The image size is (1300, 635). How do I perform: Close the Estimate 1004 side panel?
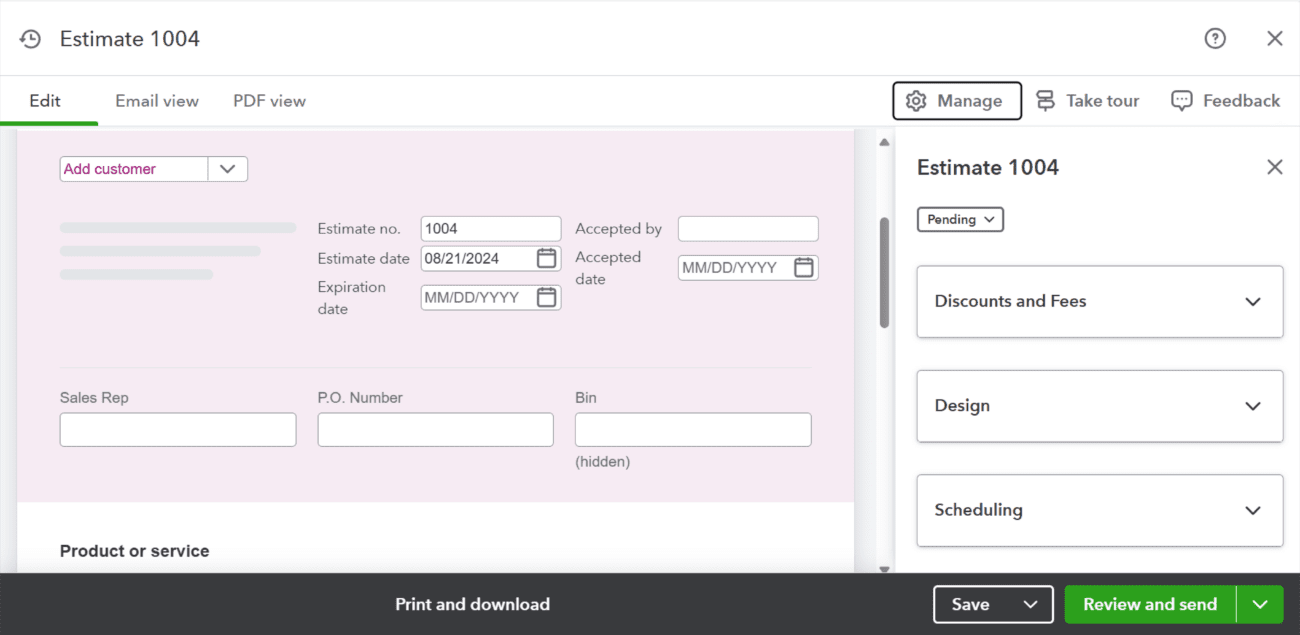pyautogui.click(x=1274, y=167)
